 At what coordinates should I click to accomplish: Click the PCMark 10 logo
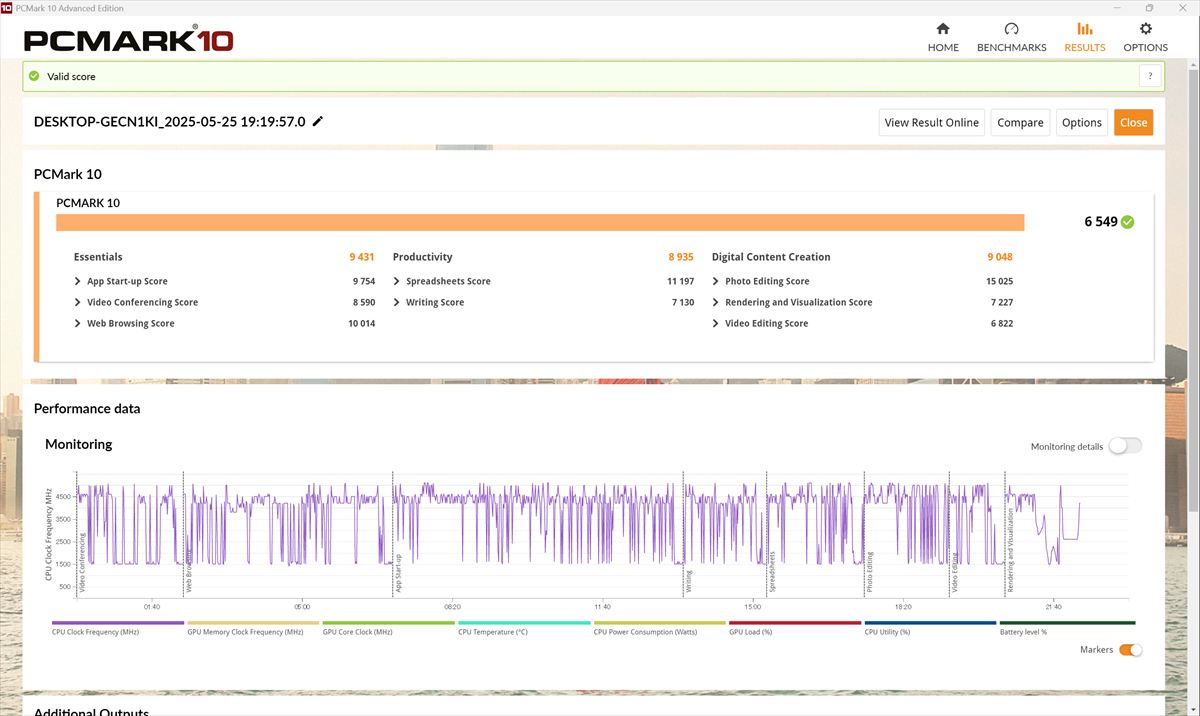(x=129, y=40)
